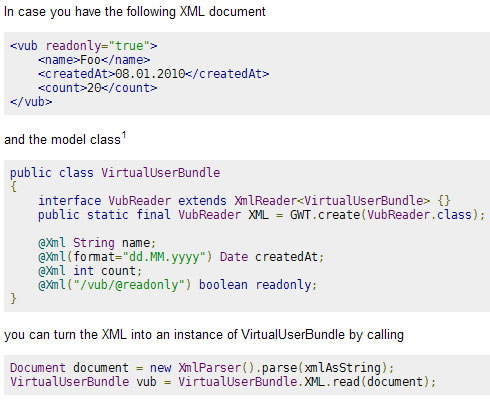Click the closing brace of the class
Screen dimensions: 490x402
[x=13, y=298]
